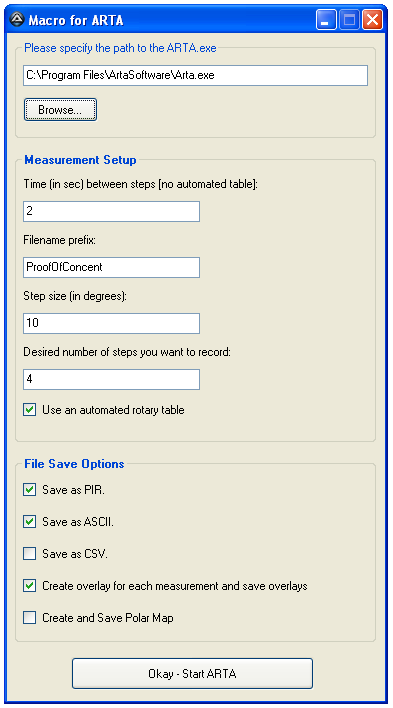Focus the desired number of steps field
The width and height of the screenshot is (393, 708).
coord(111,379)
